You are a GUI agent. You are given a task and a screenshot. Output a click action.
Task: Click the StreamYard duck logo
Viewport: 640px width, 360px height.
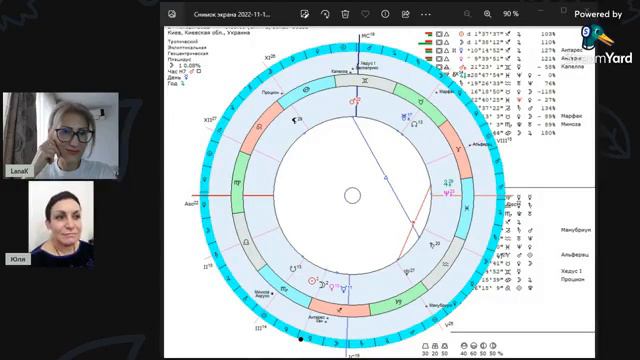click(596, 36)
